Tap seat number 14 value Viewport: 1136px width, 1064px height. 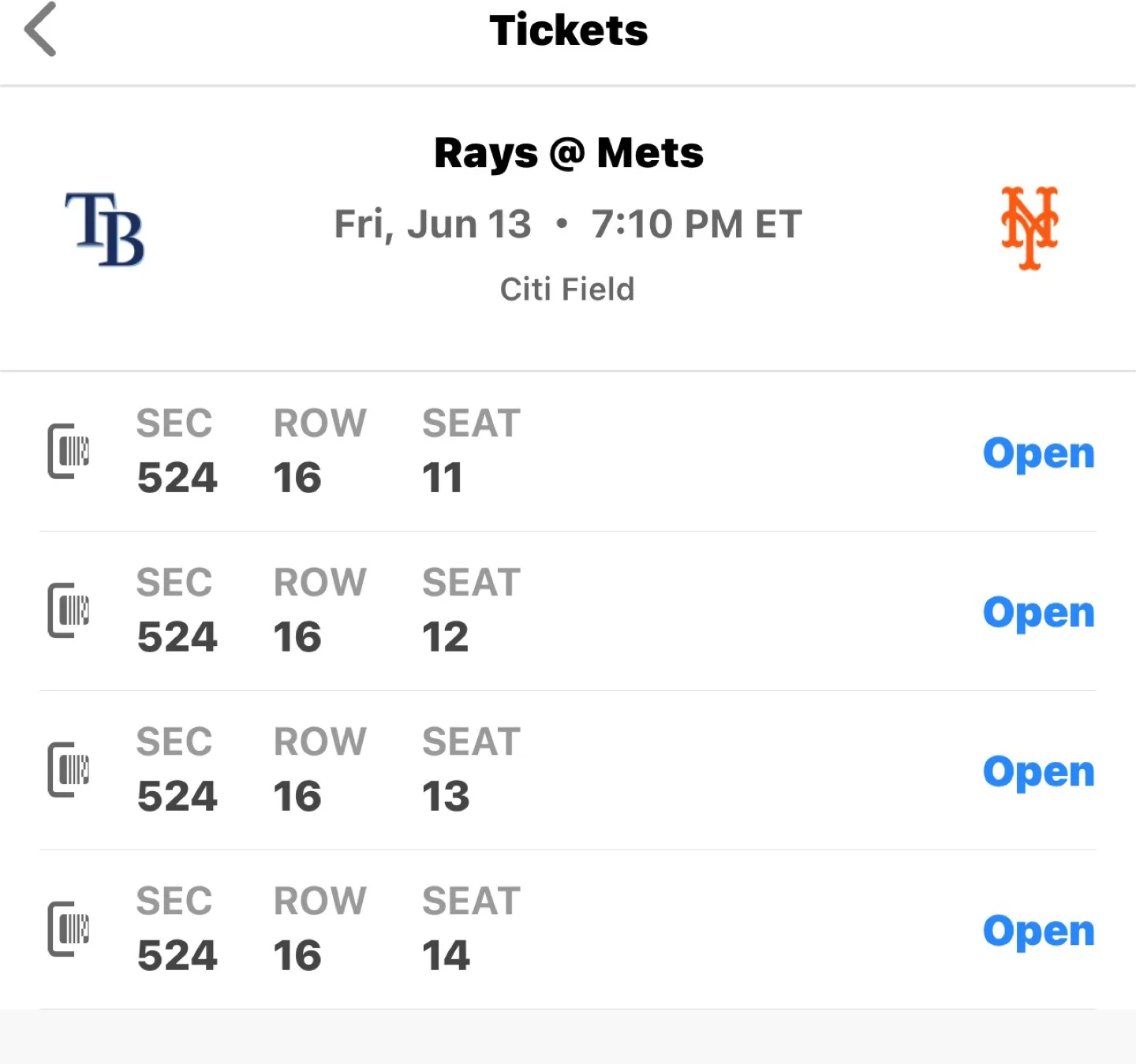446,955
